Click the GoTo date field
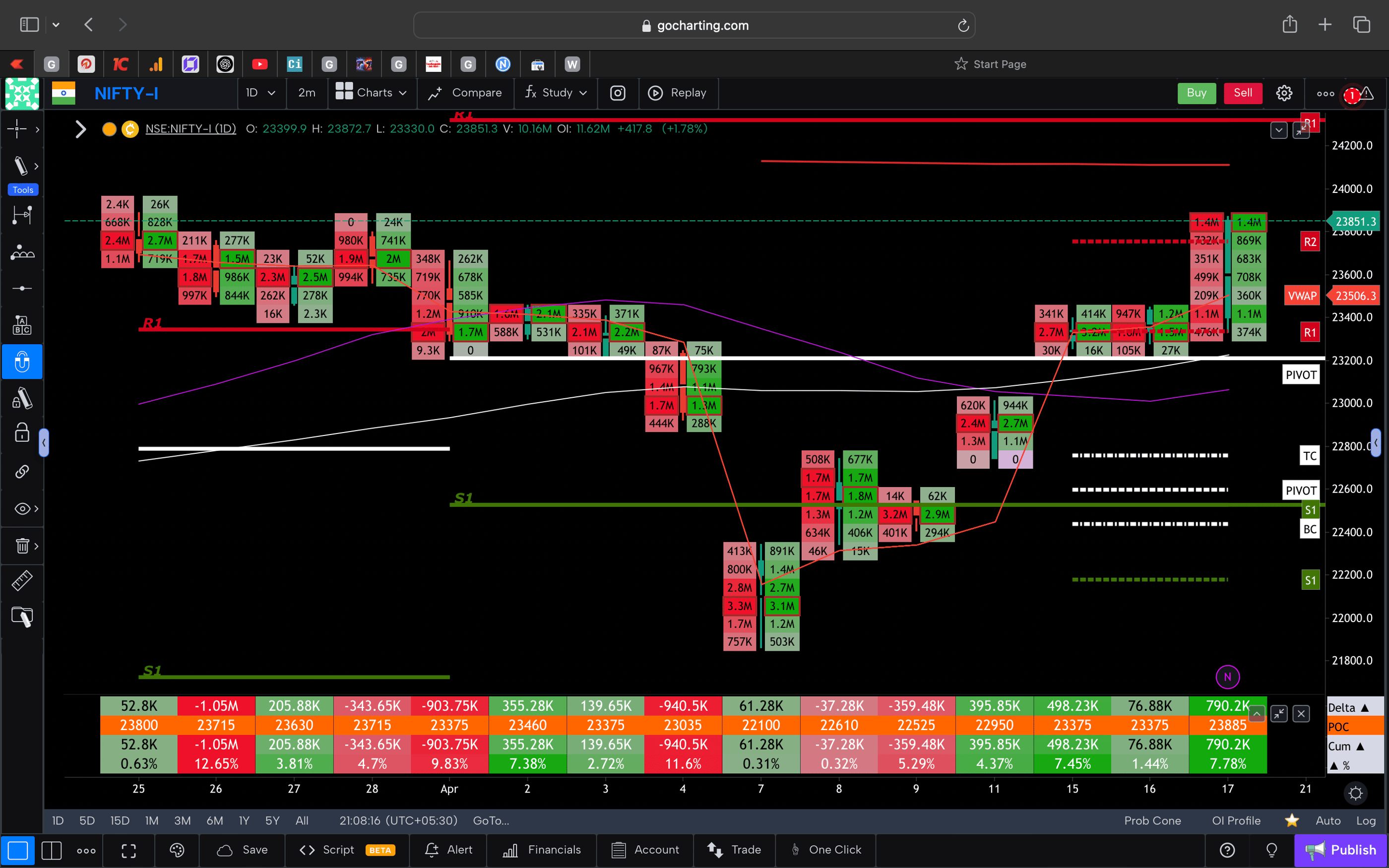This screenshot has width=1389, height=868. point(491,820)
